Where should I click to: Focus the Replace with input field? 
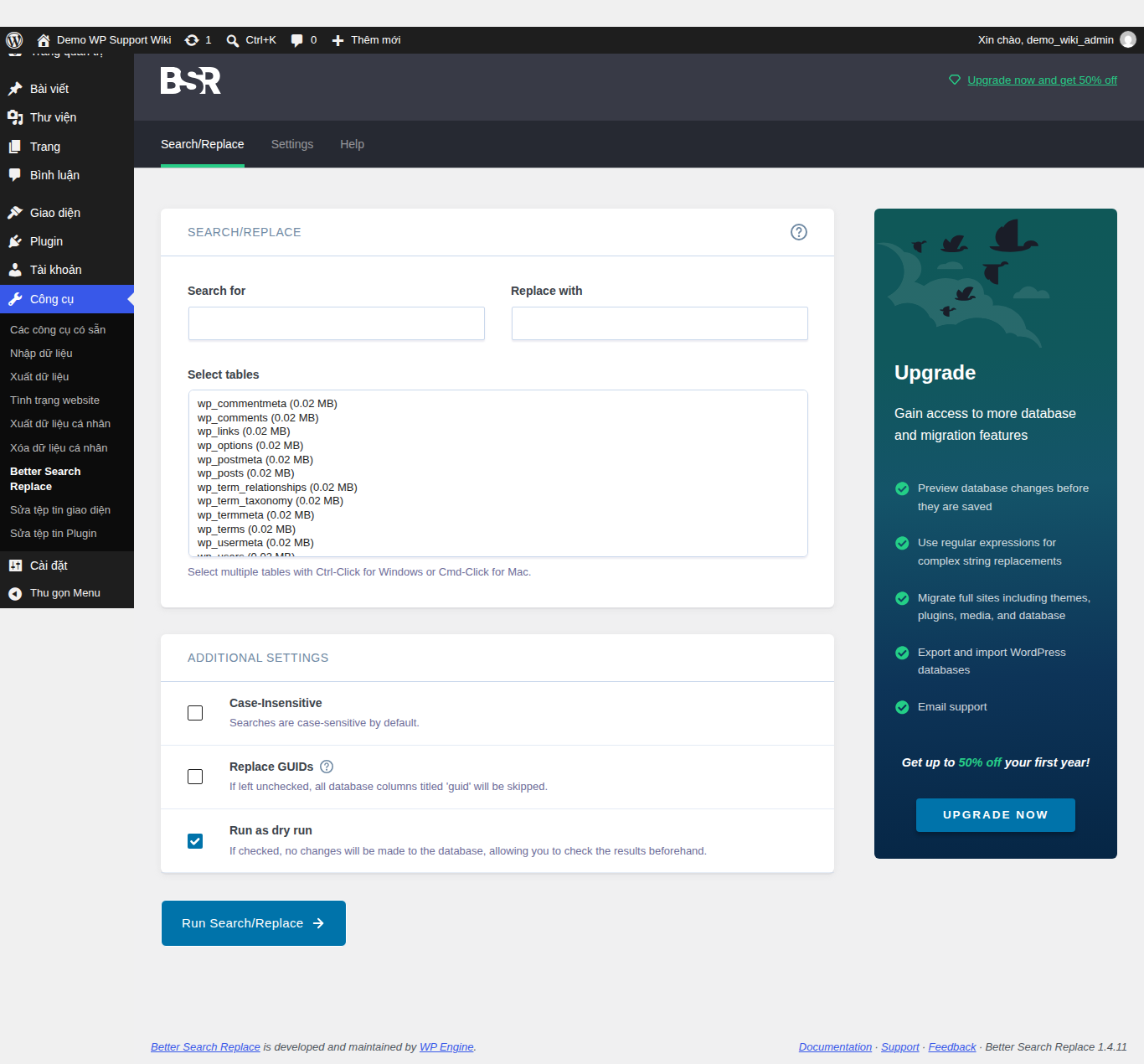(660, 323)
